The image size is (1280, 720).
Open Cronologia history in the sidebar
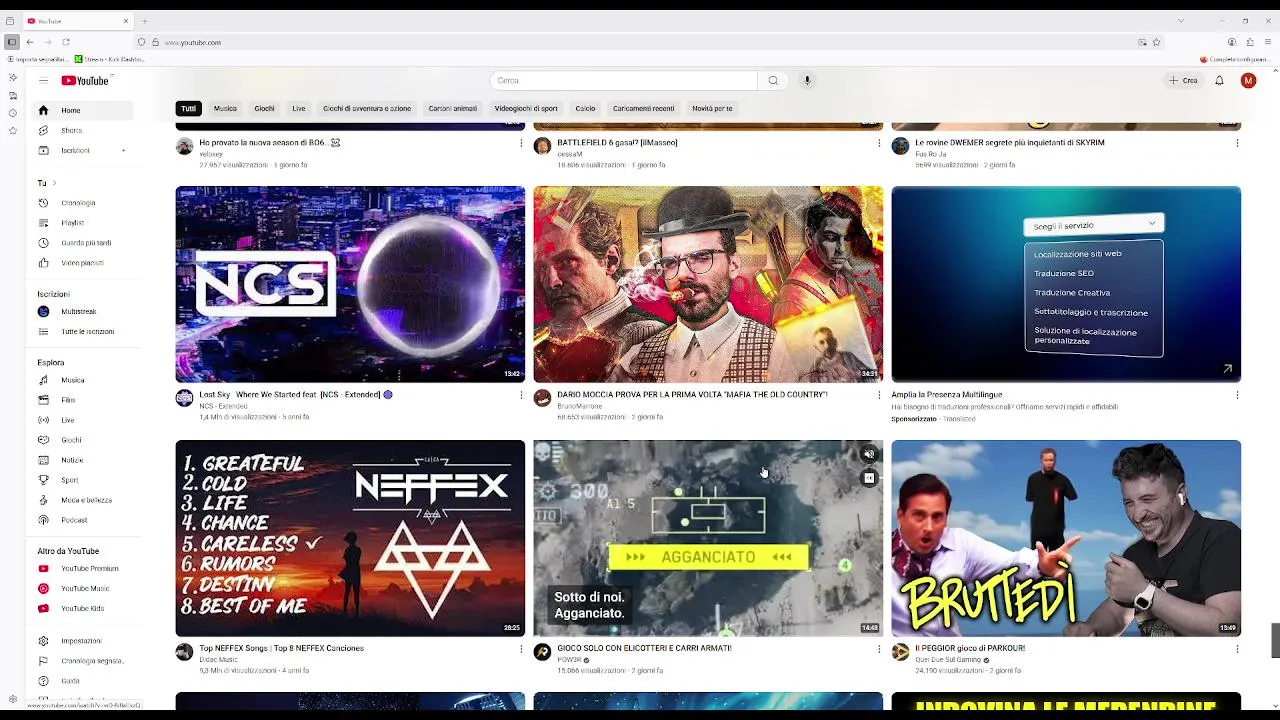tap(78, 203)
